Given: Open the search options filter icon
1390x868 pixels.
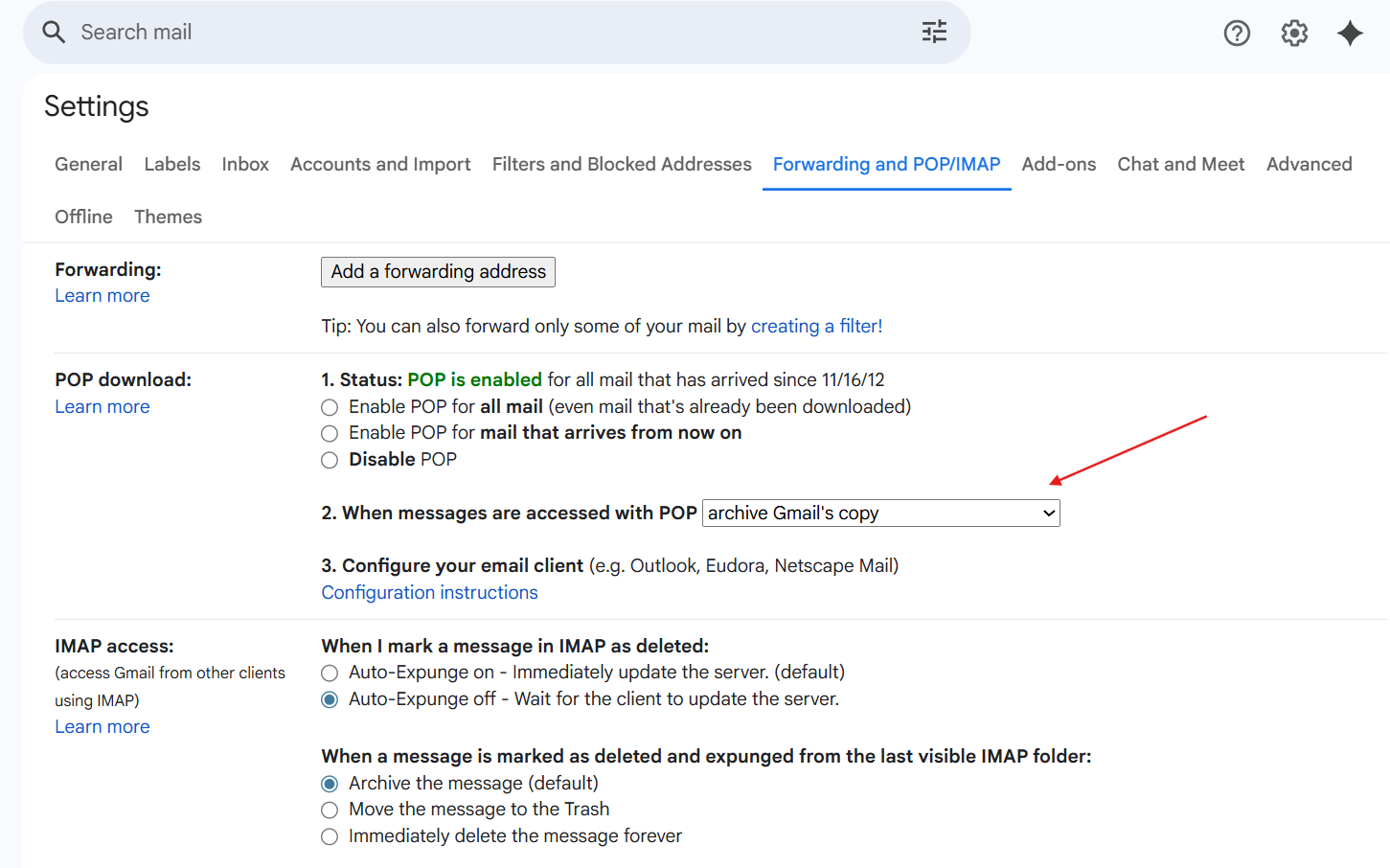Looking at the screenshot, I should (934, 33).
